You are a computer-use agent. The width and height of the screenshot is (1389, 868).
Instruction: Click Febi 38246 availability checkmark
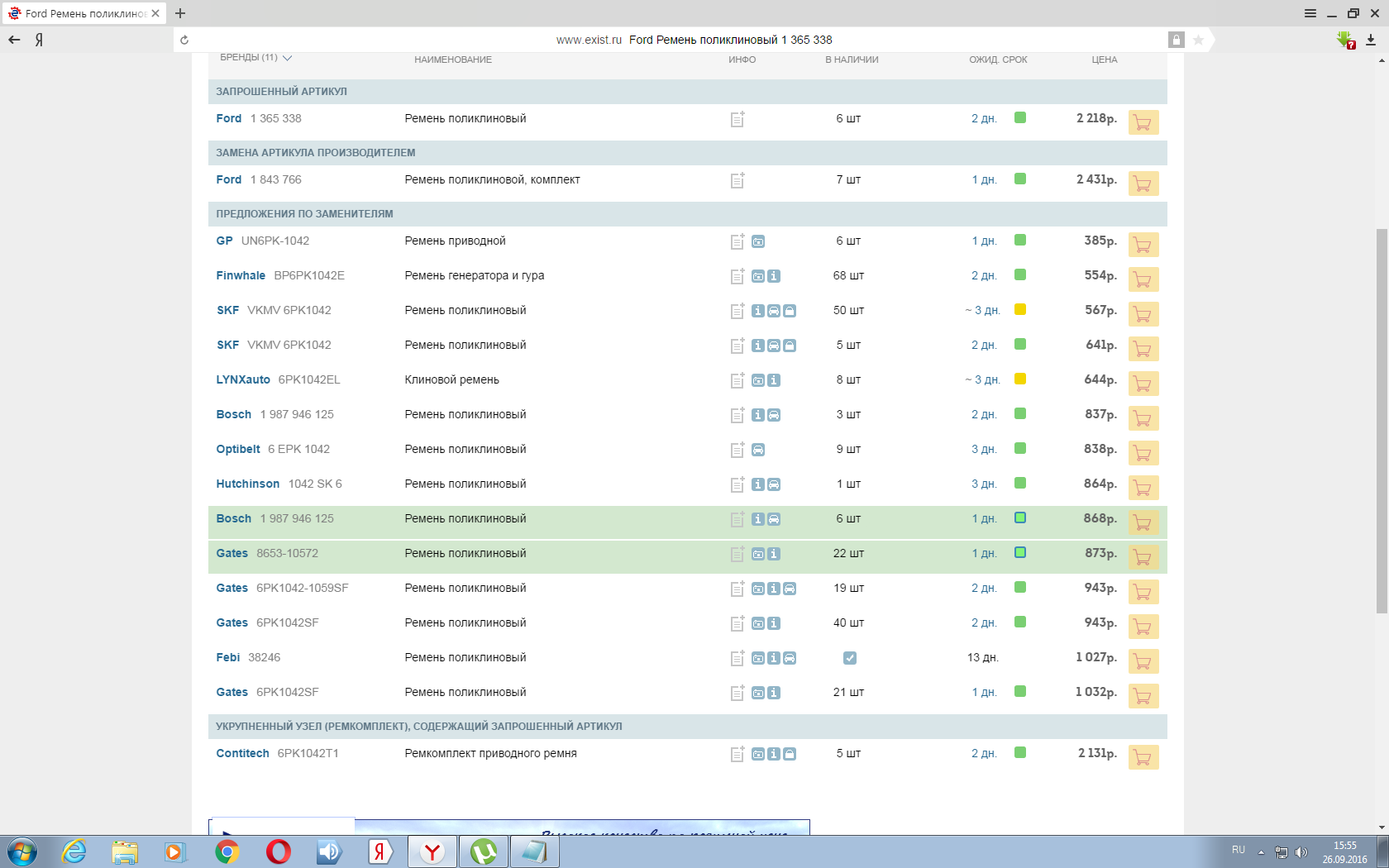click(x=850, y=658)
